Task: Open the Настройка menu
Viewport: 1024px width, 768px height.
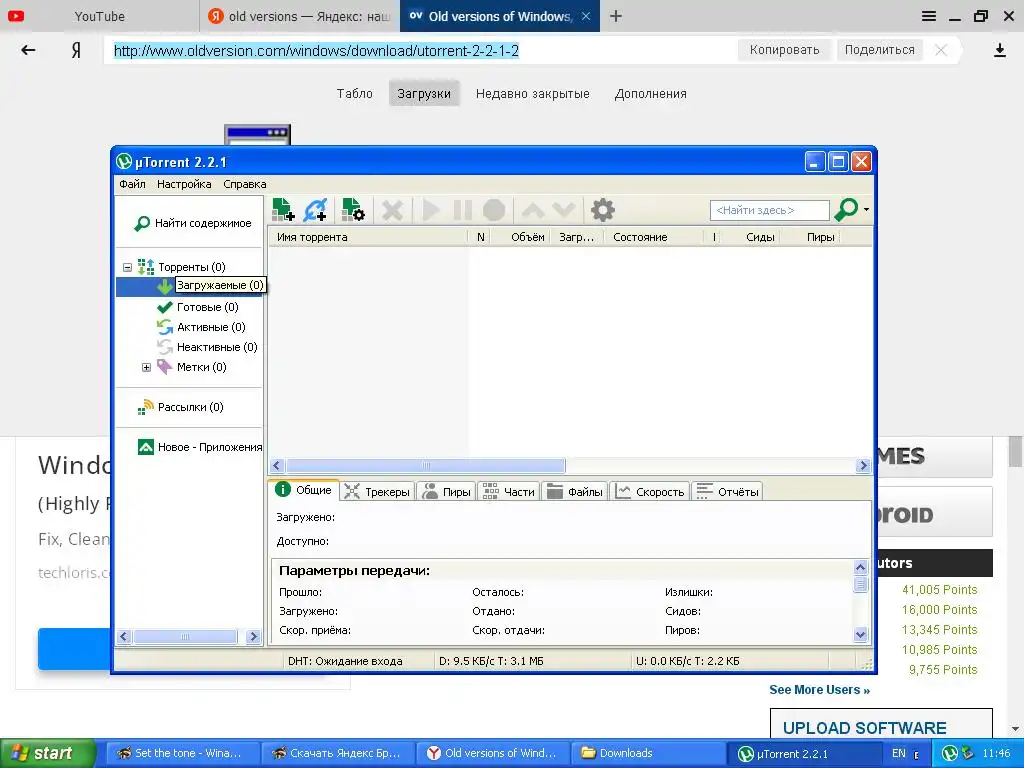Action: 184,184
